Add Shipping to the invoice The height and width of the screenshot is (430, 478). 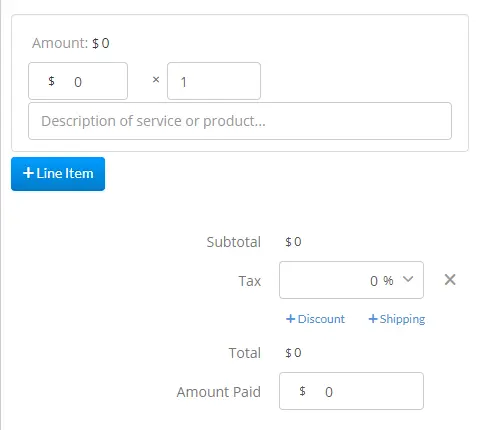(397, 319)
